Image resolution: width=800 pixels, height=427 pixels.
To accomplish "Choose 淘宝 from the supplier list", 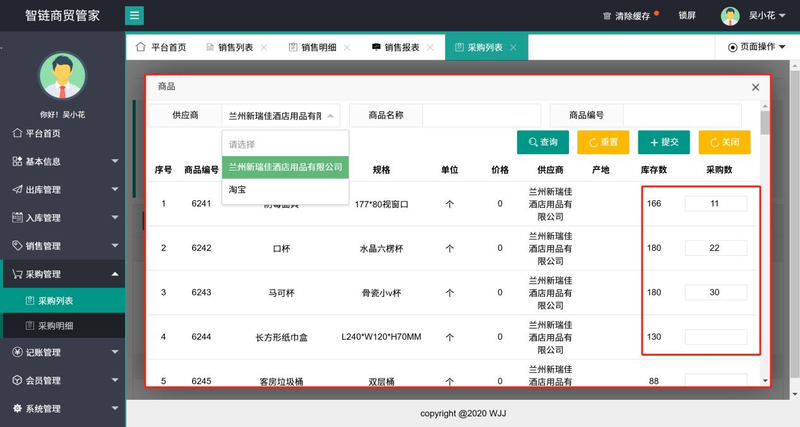I will pyautogui.click(x=285, y=190).
